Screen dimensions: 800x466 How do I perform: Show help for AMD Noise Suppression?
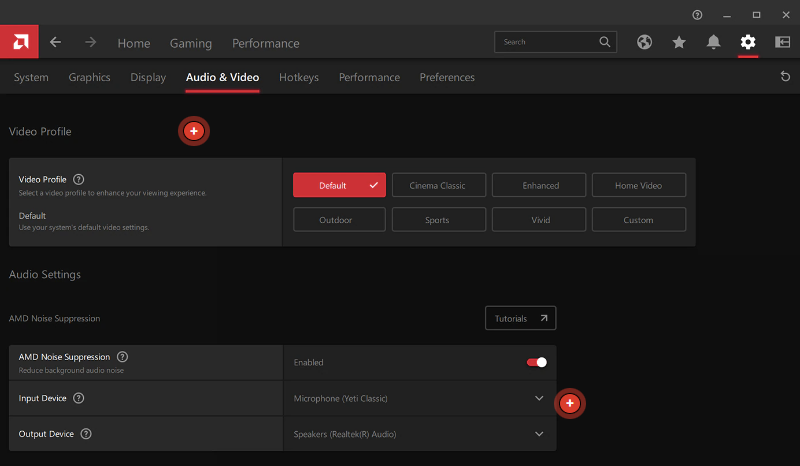pos(122,357)
